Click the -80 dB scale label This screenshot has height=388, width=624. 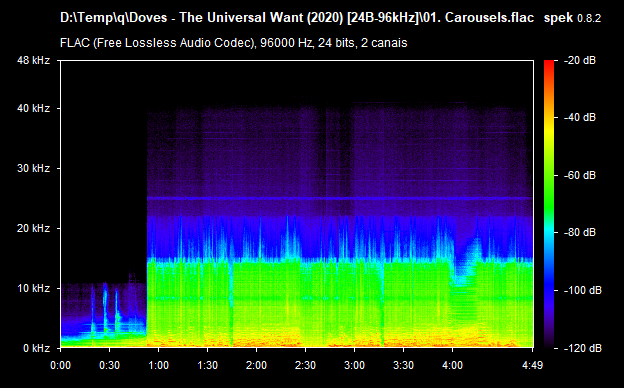(x=580, y=232)
